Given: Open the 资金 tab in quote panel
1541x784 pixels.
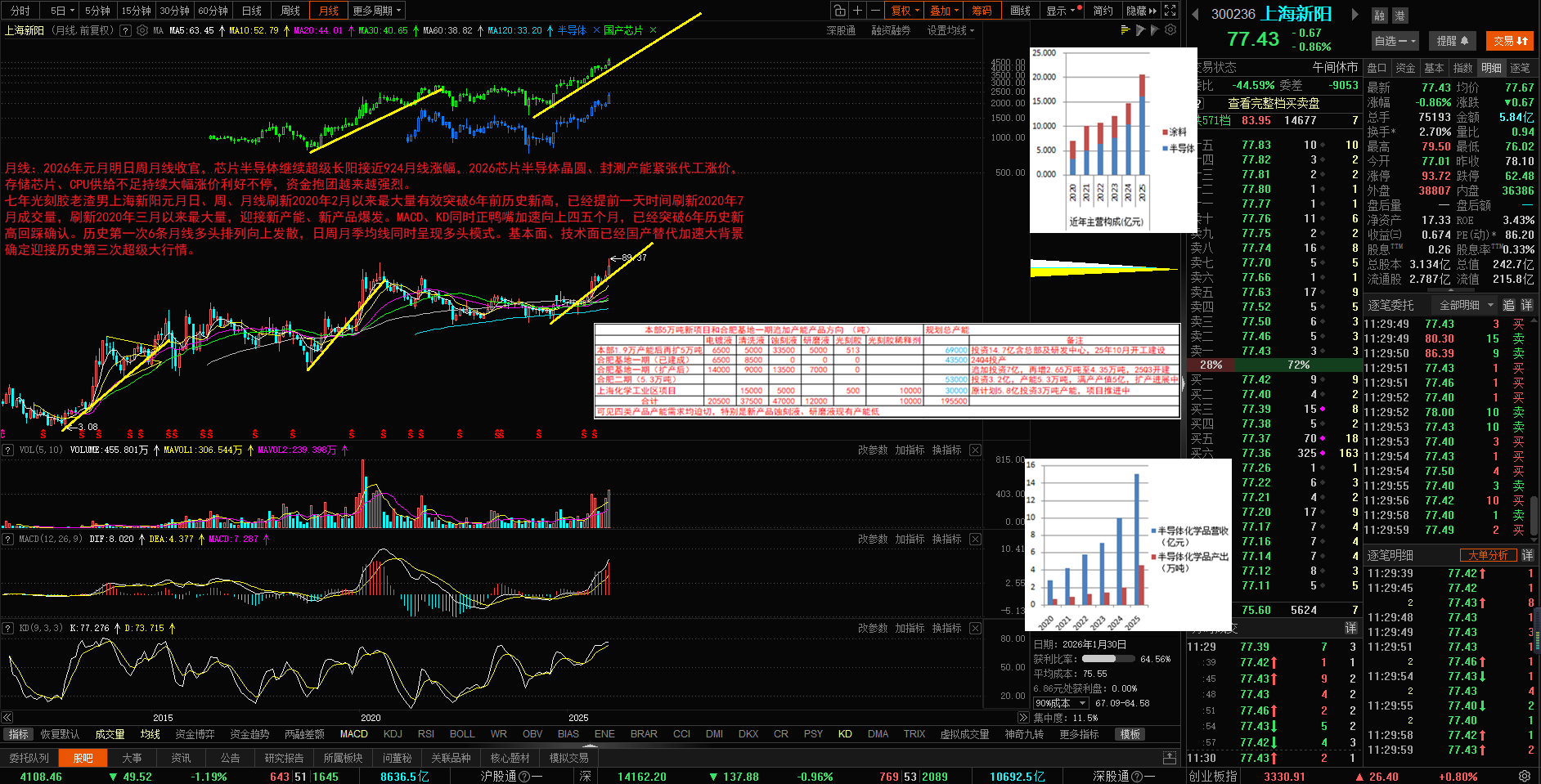Looking at the screenshot, I should point(1405,68).
